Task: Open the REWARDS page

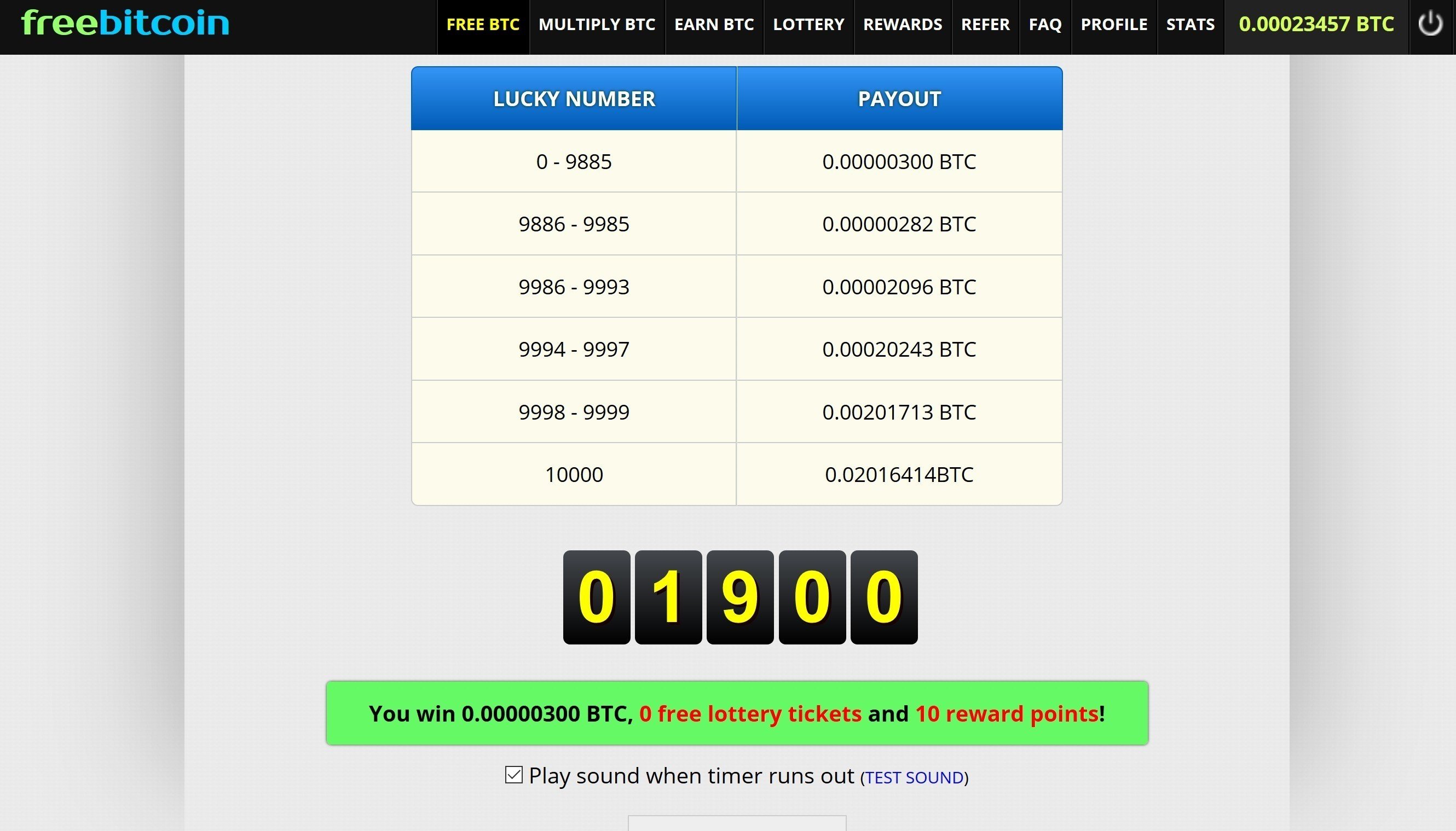Action: click(x=902, y=24)
